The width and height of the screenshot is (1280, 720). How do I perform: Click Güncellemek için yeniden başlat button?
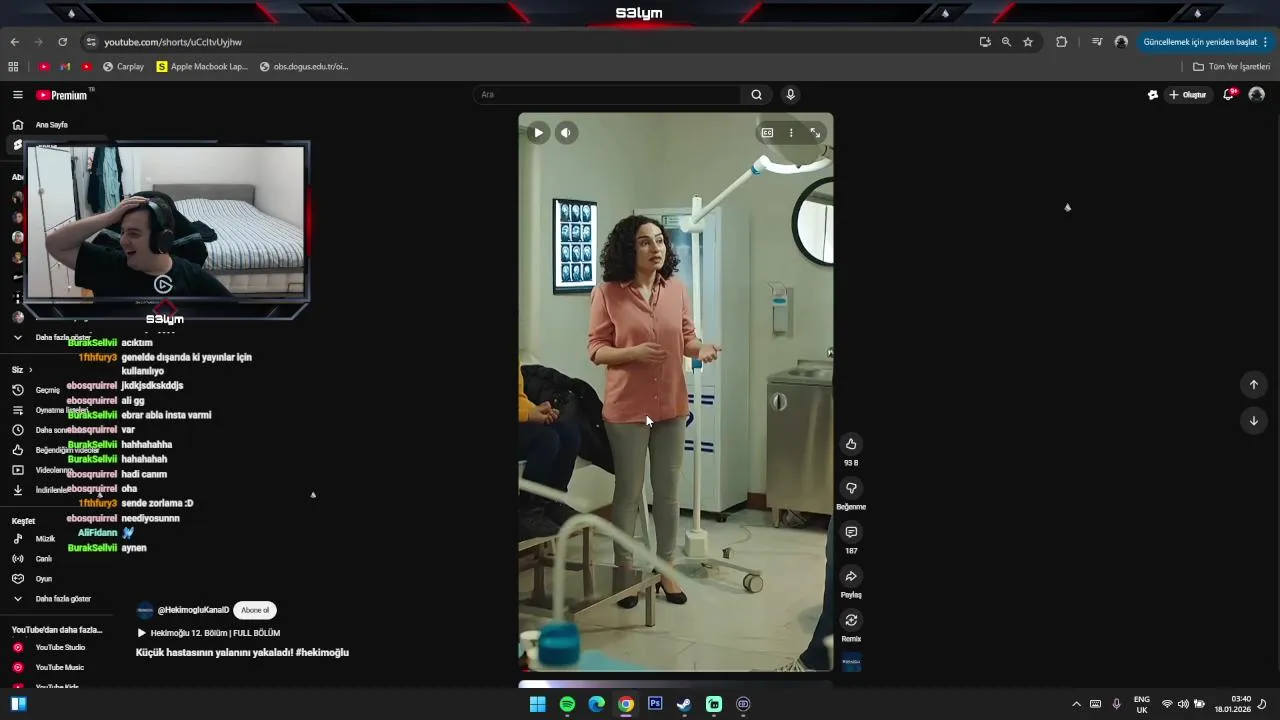[x=1200, y=42]
